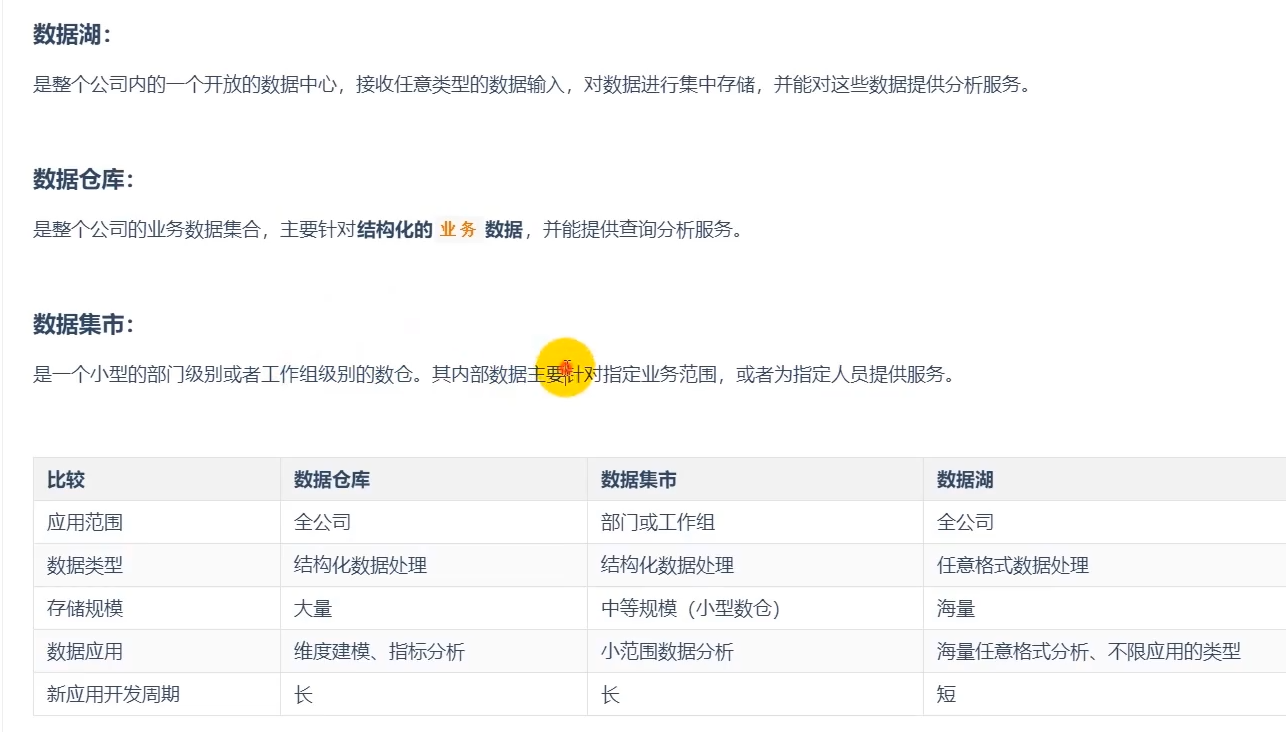
Task: Click the cell 短
Action: click(x=946, y=694)
